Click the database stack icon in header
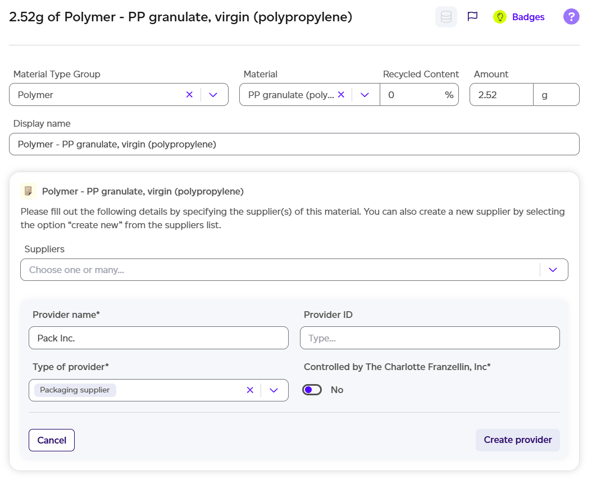Viewport: 592px width, 485px height. click(446, 17)
